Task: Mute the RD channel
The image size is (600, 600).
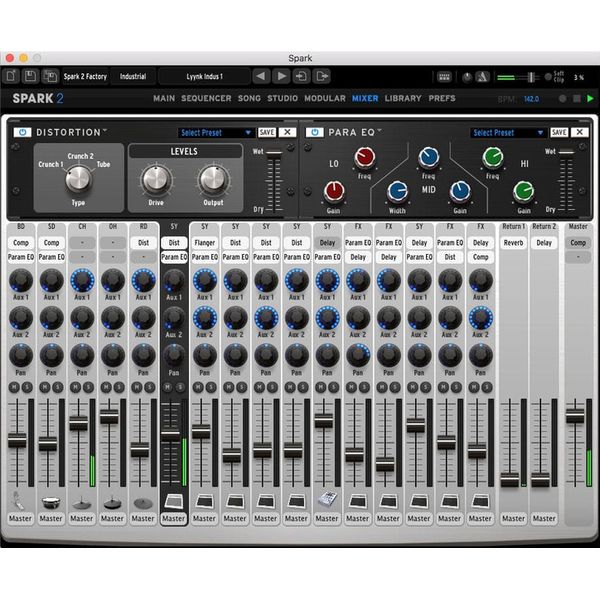Action: 137,387
